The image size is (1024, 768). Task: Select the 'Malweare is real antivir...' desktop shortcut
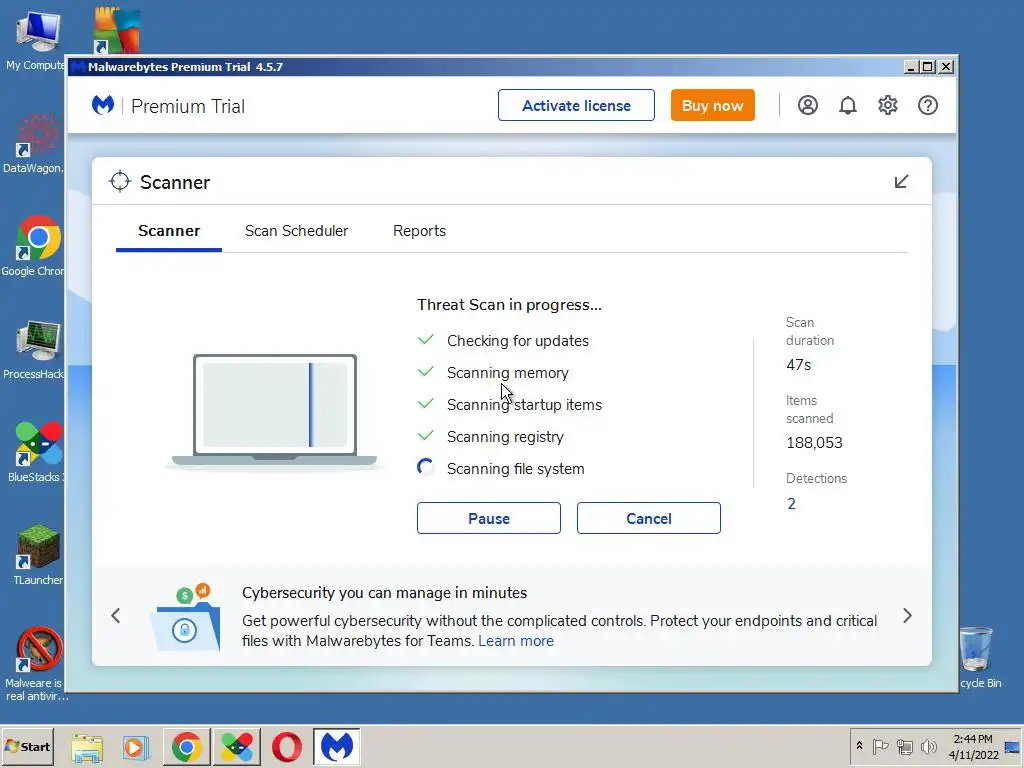coord(35,664)
